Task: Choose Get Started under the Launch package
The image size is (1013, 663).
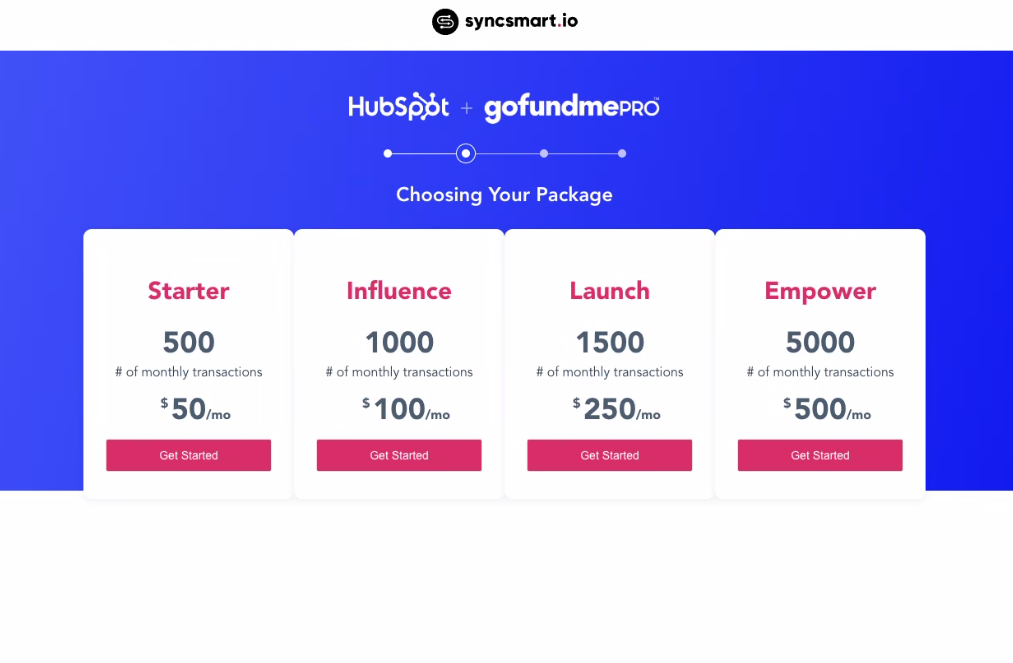Action: (x=609, y=455)
